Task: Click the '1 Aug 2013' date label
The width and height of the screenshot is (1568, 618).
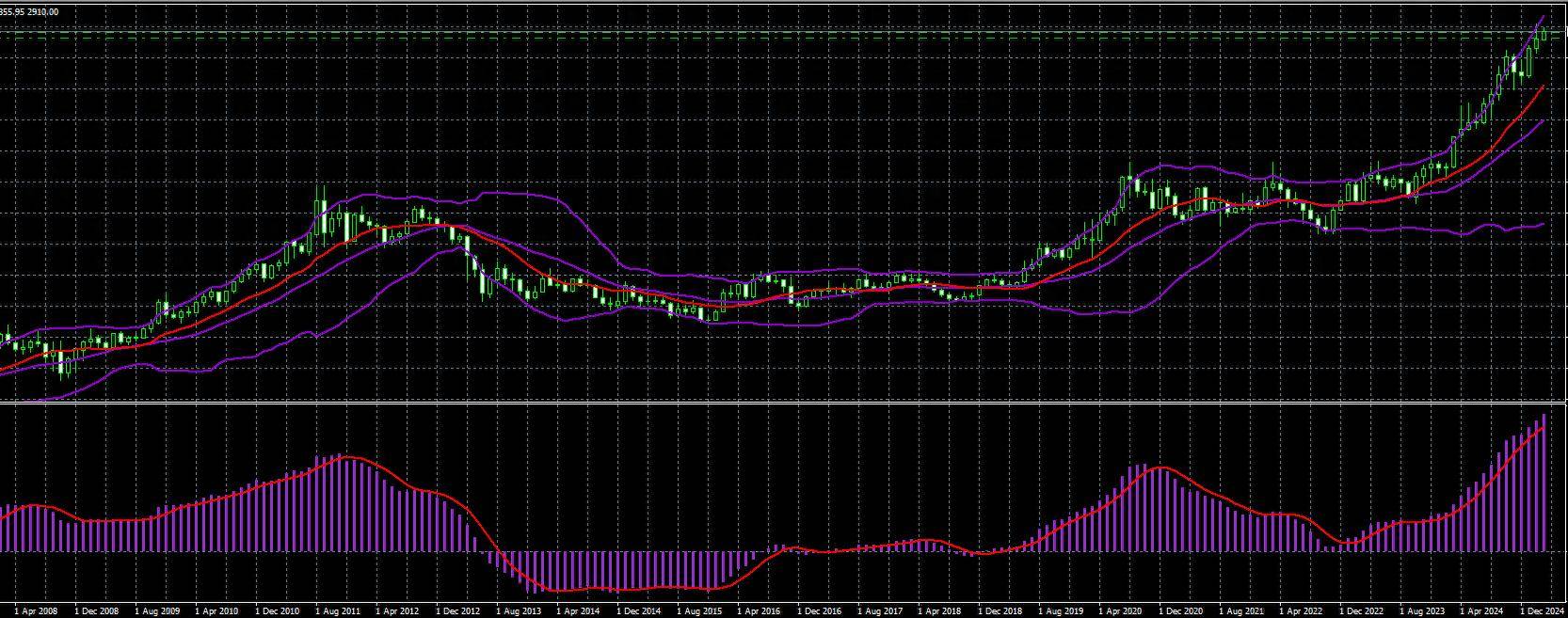Action: click(518, 611)
